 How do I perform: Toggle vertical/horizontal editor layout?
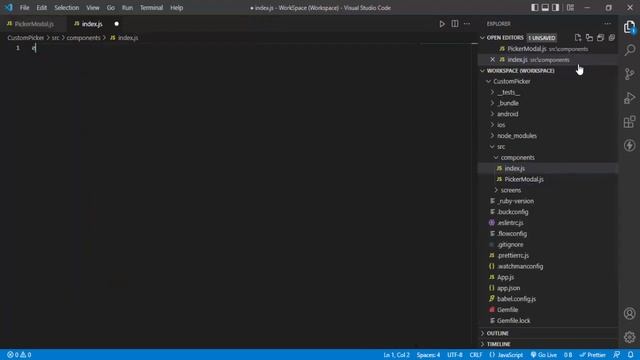(x=589, y=38)
